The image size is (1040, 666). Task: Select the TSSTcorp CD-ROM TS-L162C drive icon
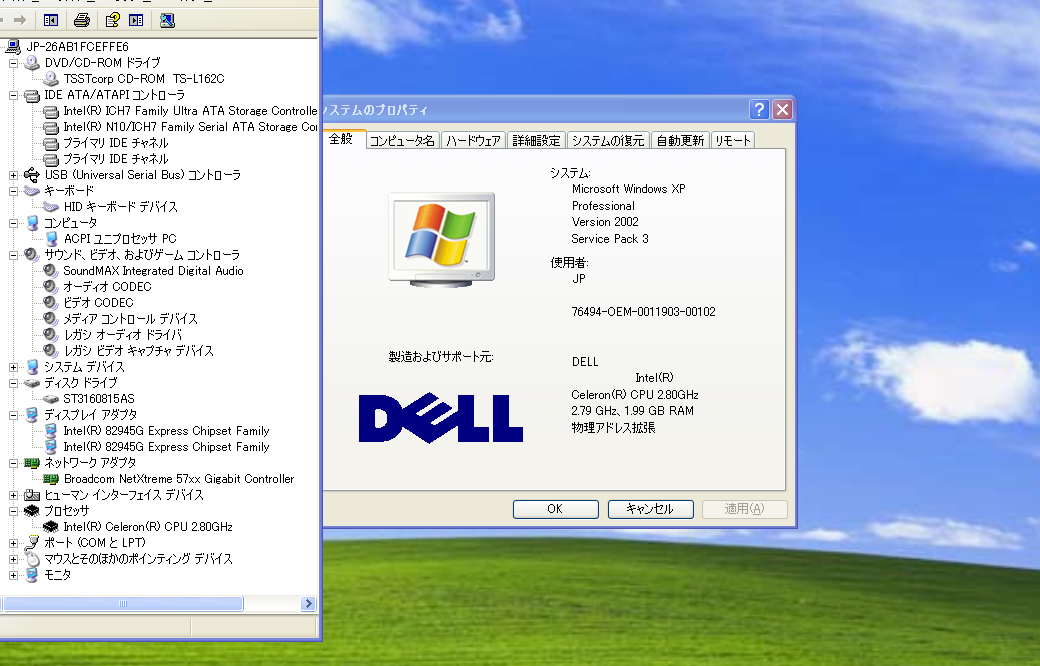click(51, 78)
